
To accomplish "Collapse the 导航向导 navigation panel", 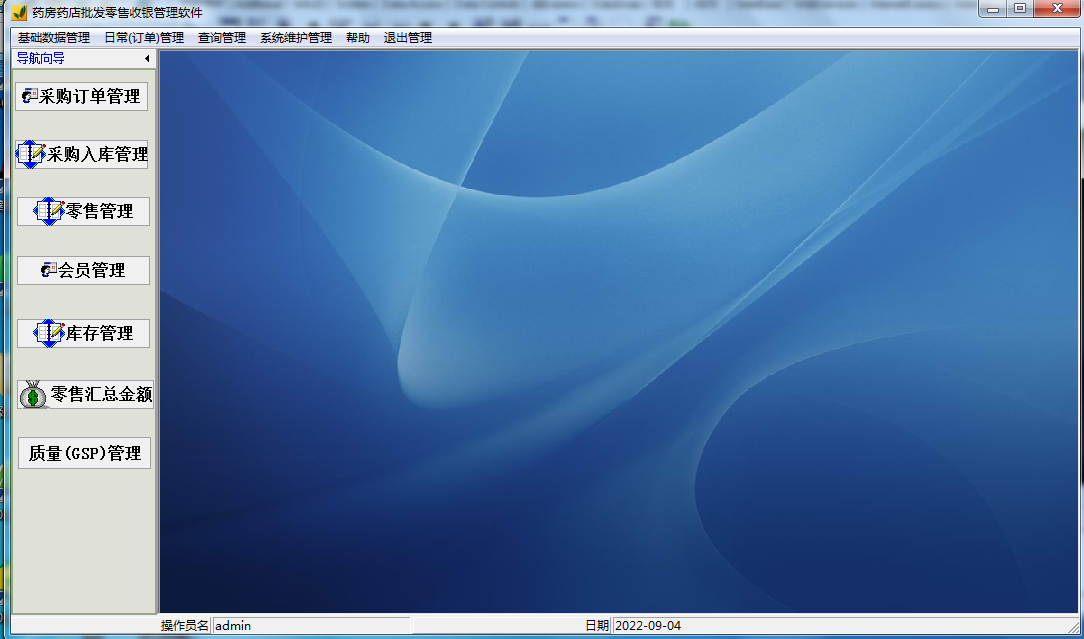I will (146, 58).
